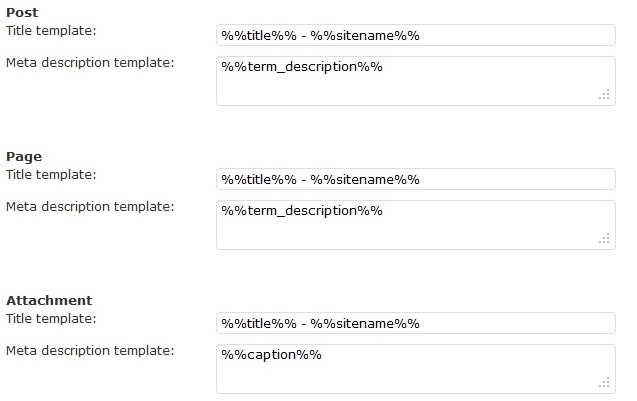637x401 pixels.
Task: Click the bold Page section heading
Action: coord(24,157)
